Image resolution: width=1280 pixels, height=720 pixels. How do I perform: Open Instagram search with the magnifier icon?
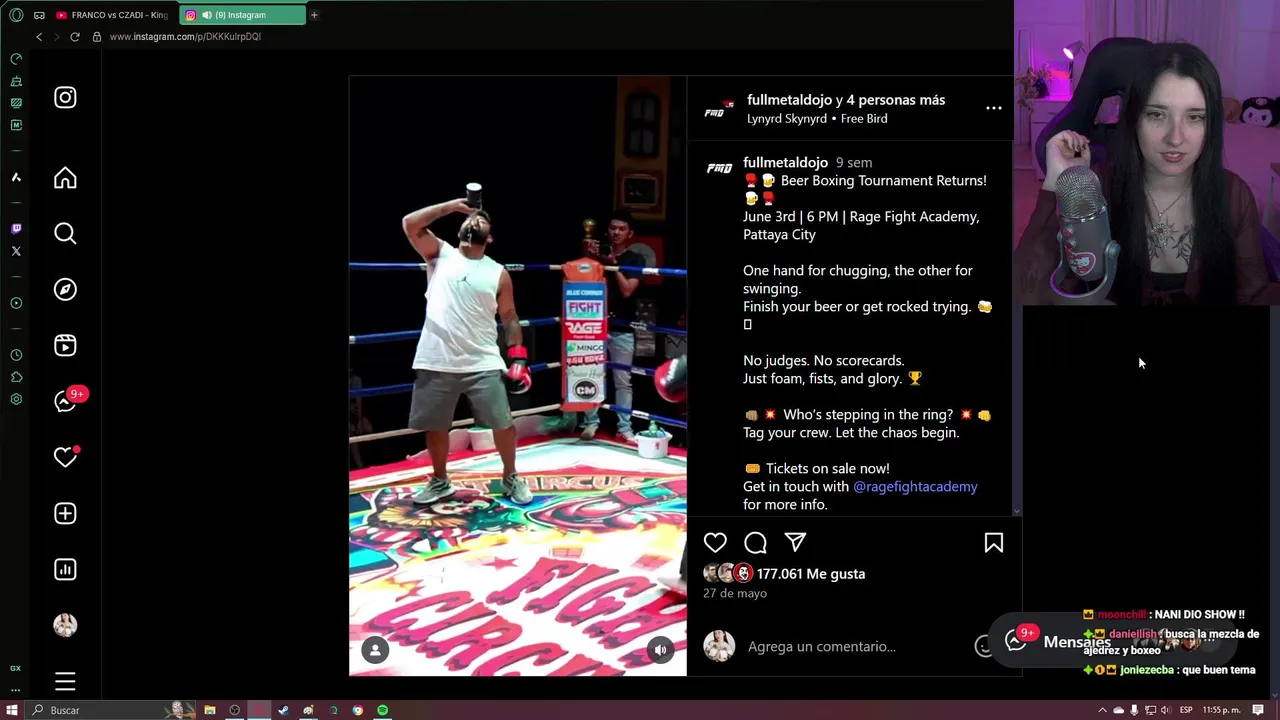click(x=65, y=233)
